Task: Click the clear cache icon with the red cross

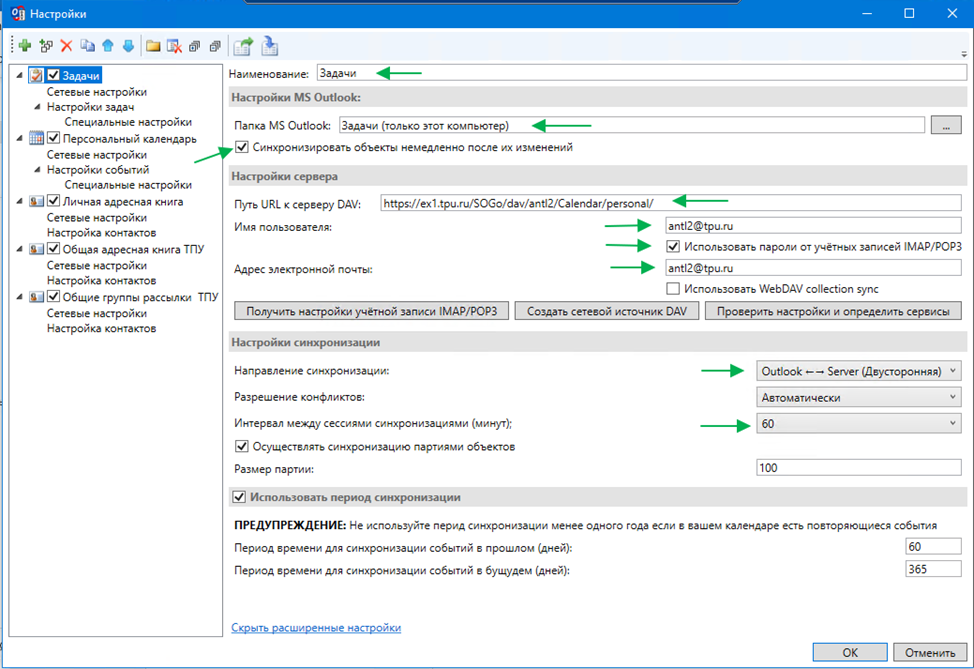Action: pyautogui.click(x=175, y=46)
